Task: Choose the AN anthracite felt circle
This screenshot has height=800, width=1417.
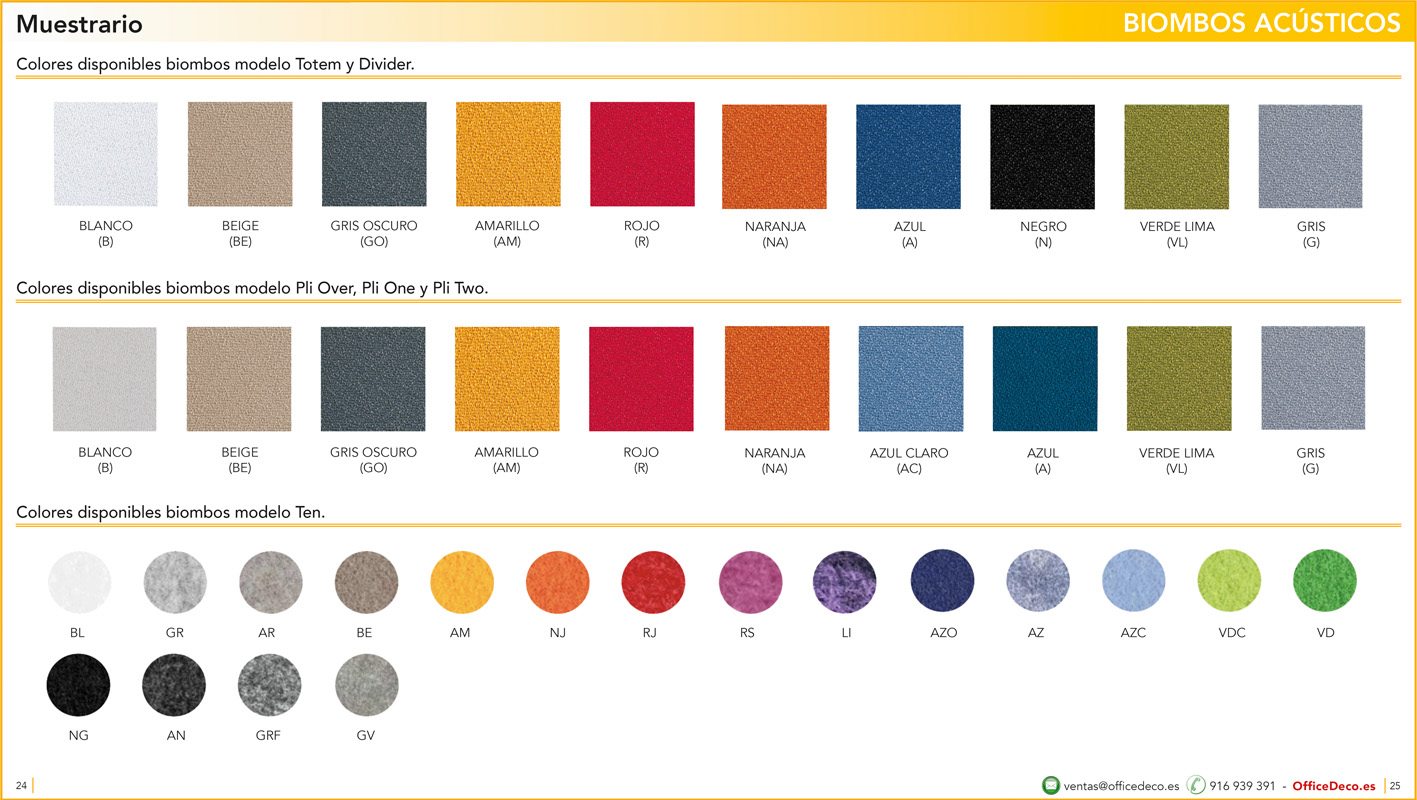Action: (x=174, y=684)
